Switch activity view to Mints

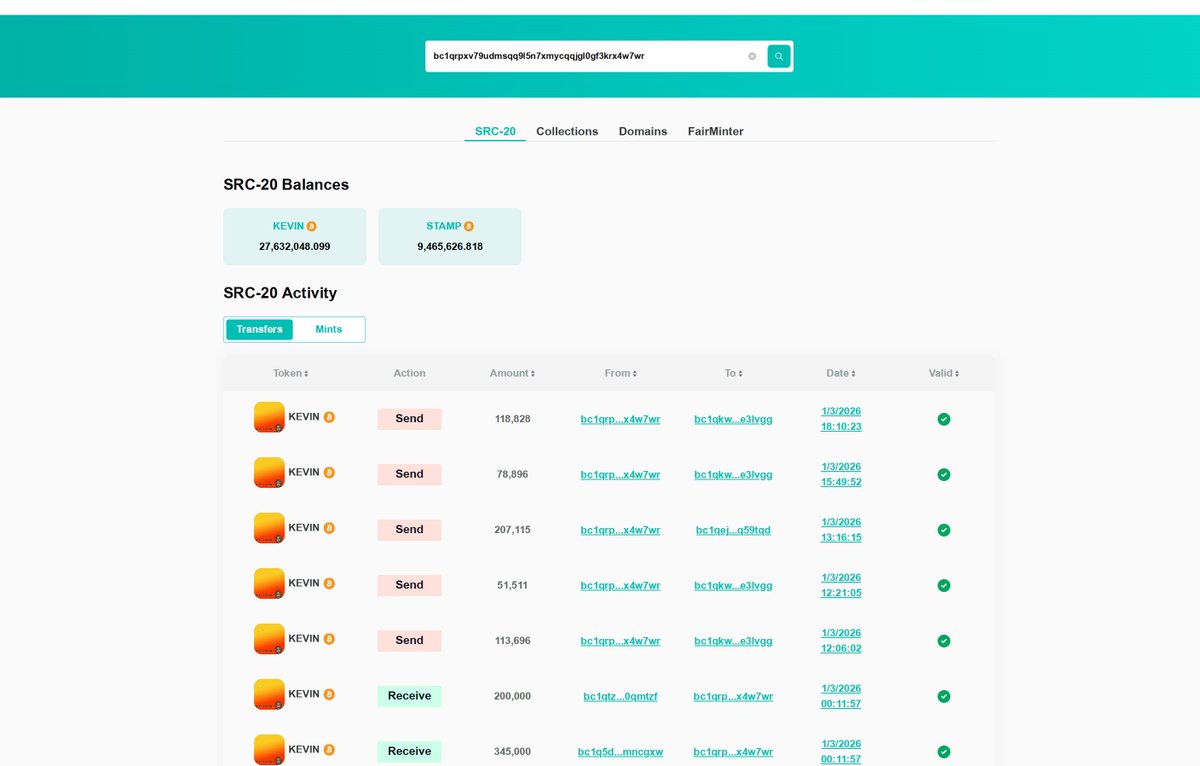[x=329, y=329]
